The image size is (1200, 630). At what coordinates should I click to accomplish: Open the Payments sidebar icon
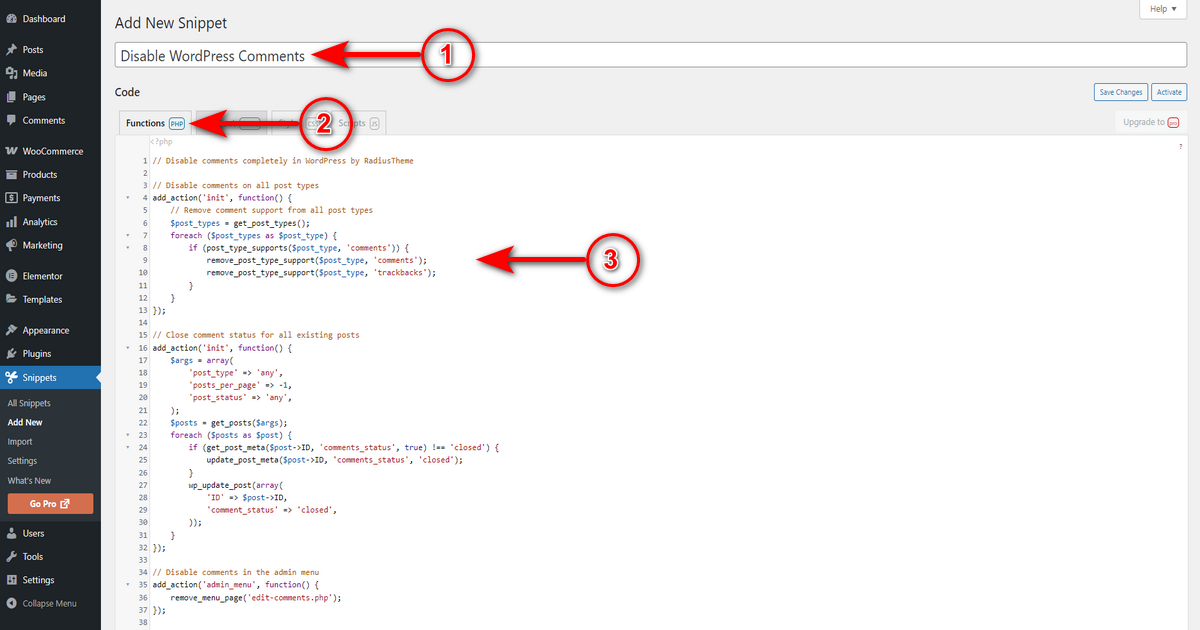(x=11, y=198)
